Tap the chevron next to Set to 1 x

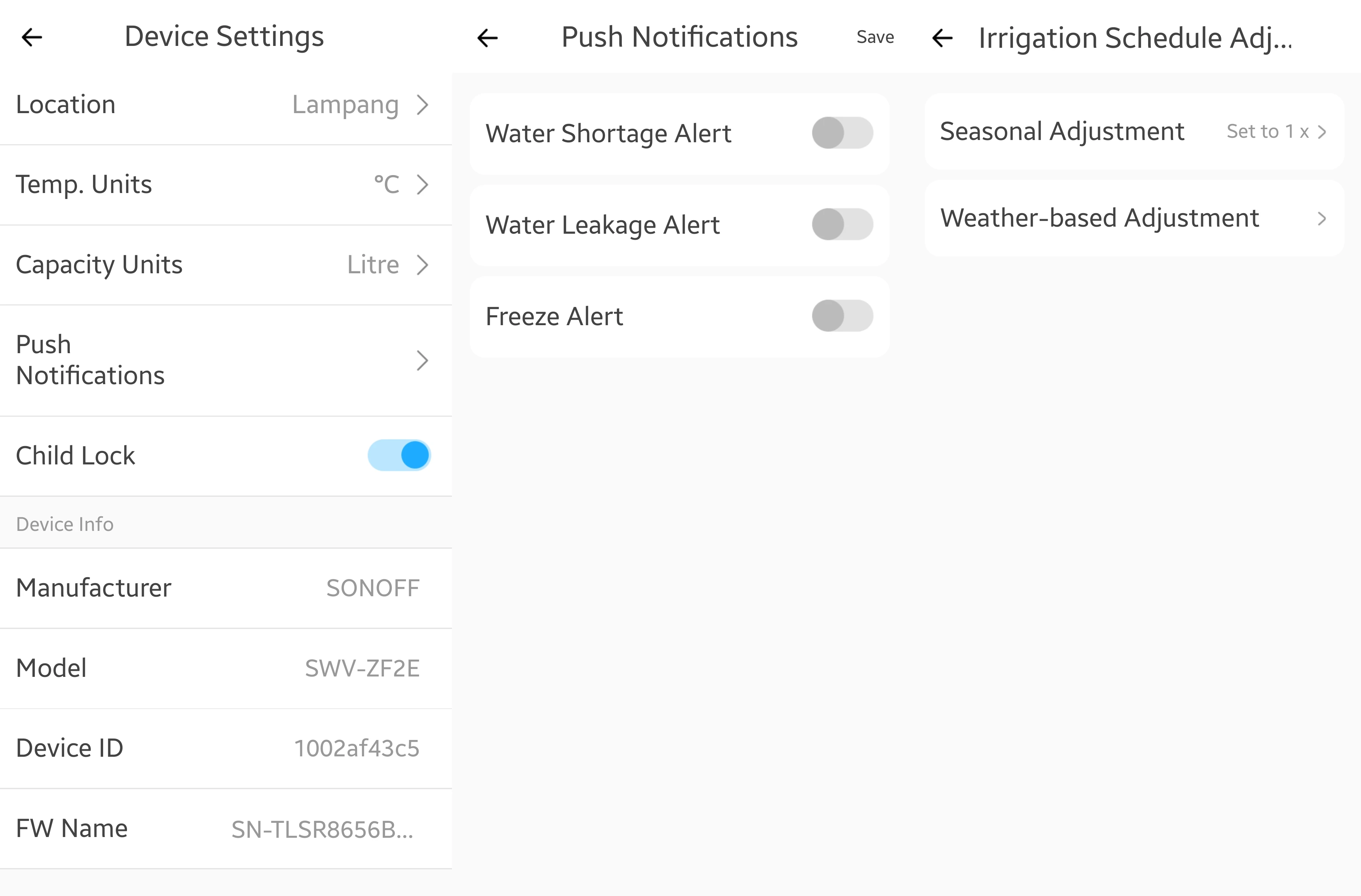point(1321,132)
